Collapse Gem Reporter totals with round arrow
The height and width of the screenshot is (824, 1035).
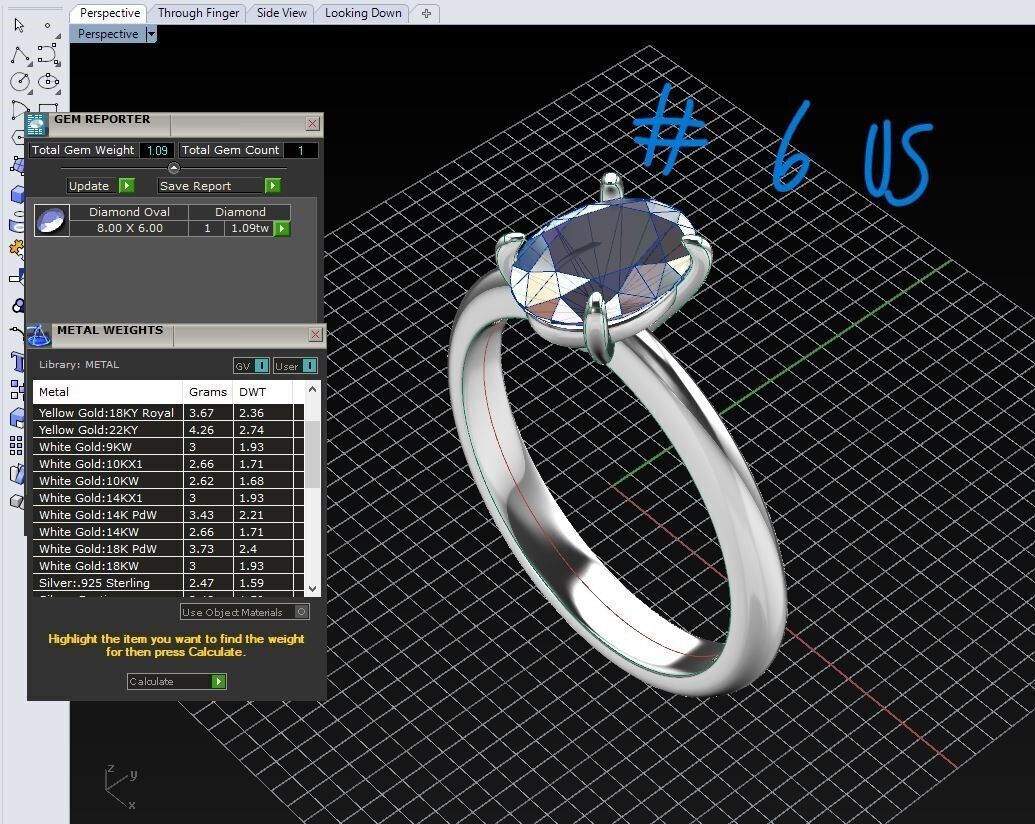point(174,168)
